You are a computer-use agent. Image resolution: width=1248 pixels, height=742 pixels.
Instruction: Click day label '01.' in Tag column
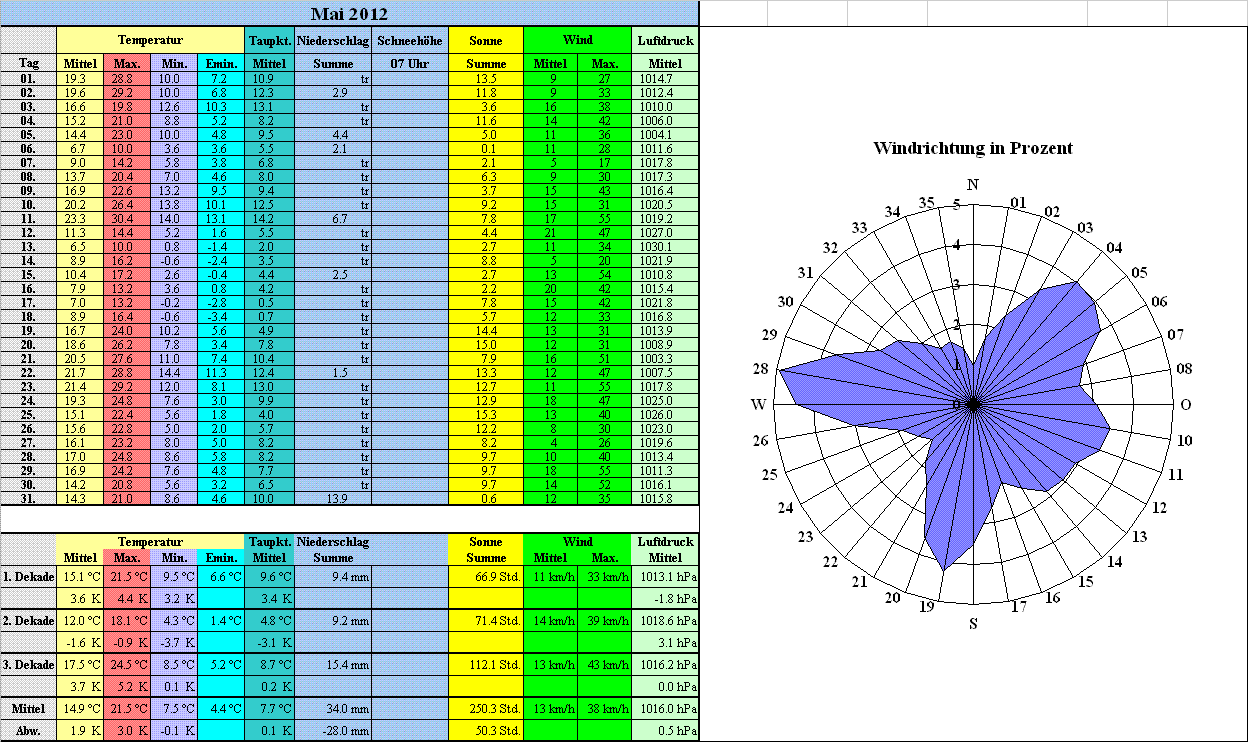(x=29, y=78)
